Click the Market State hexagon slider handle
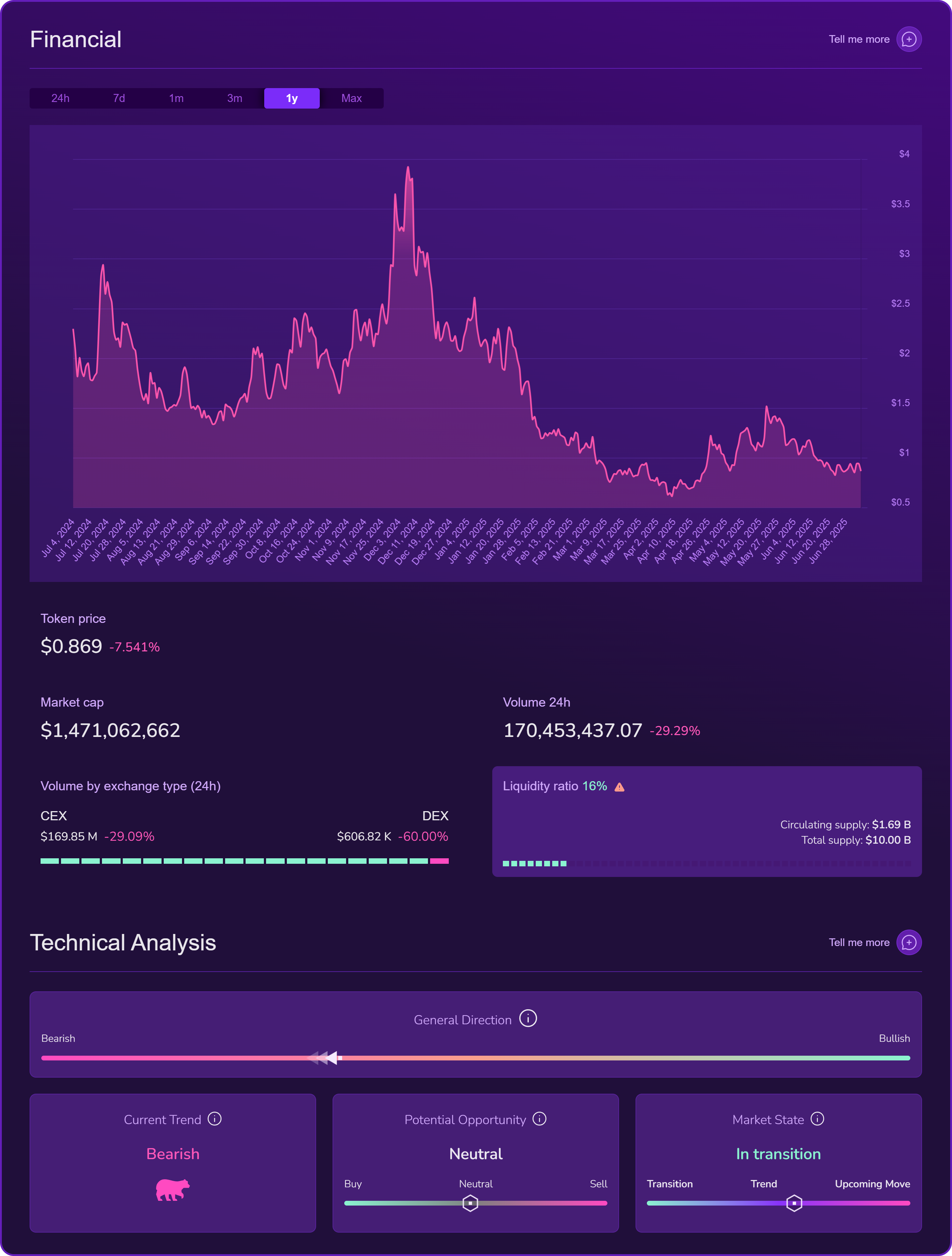 794,1203
